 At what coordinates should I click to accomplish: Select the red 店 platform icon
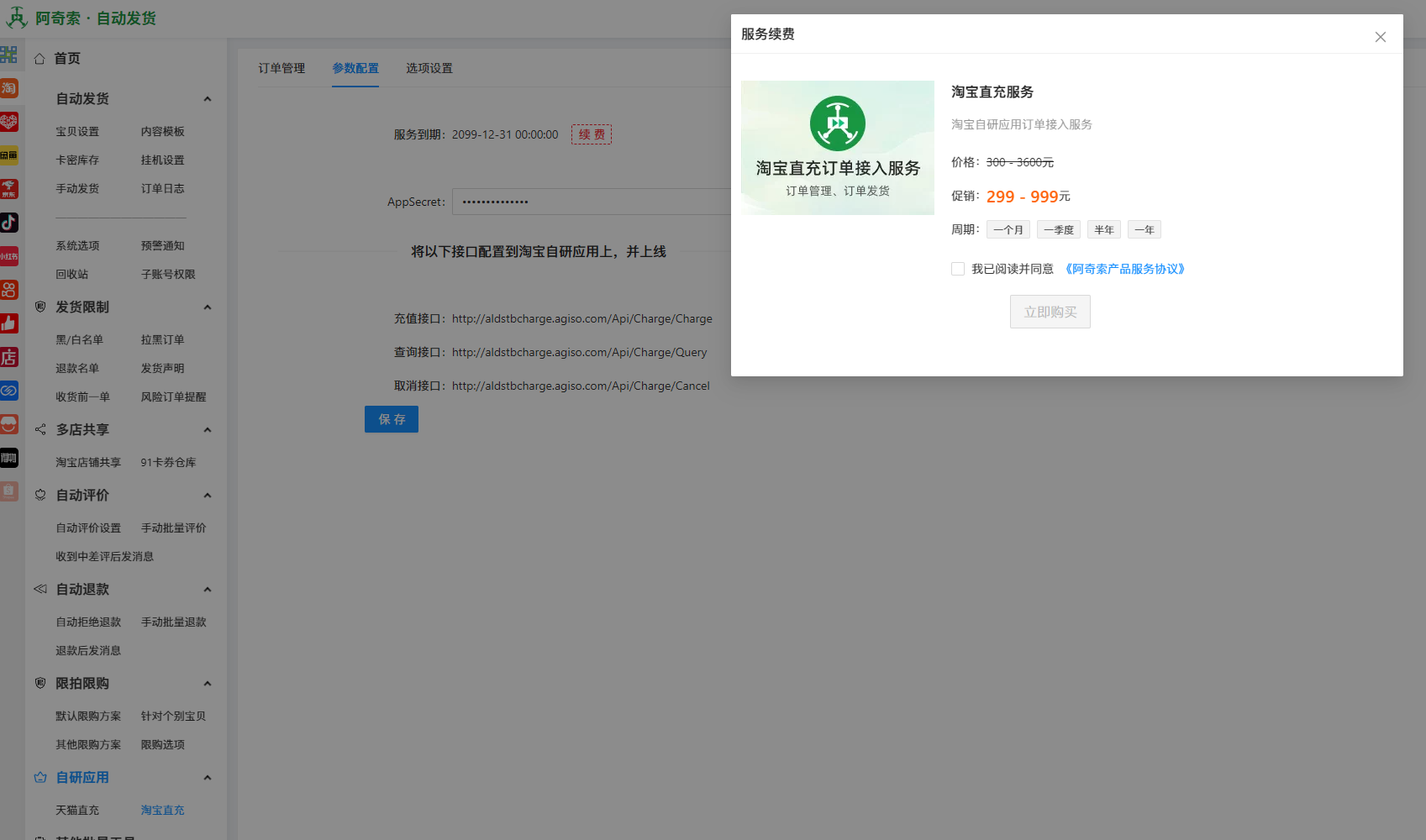(x=8, y=357)
